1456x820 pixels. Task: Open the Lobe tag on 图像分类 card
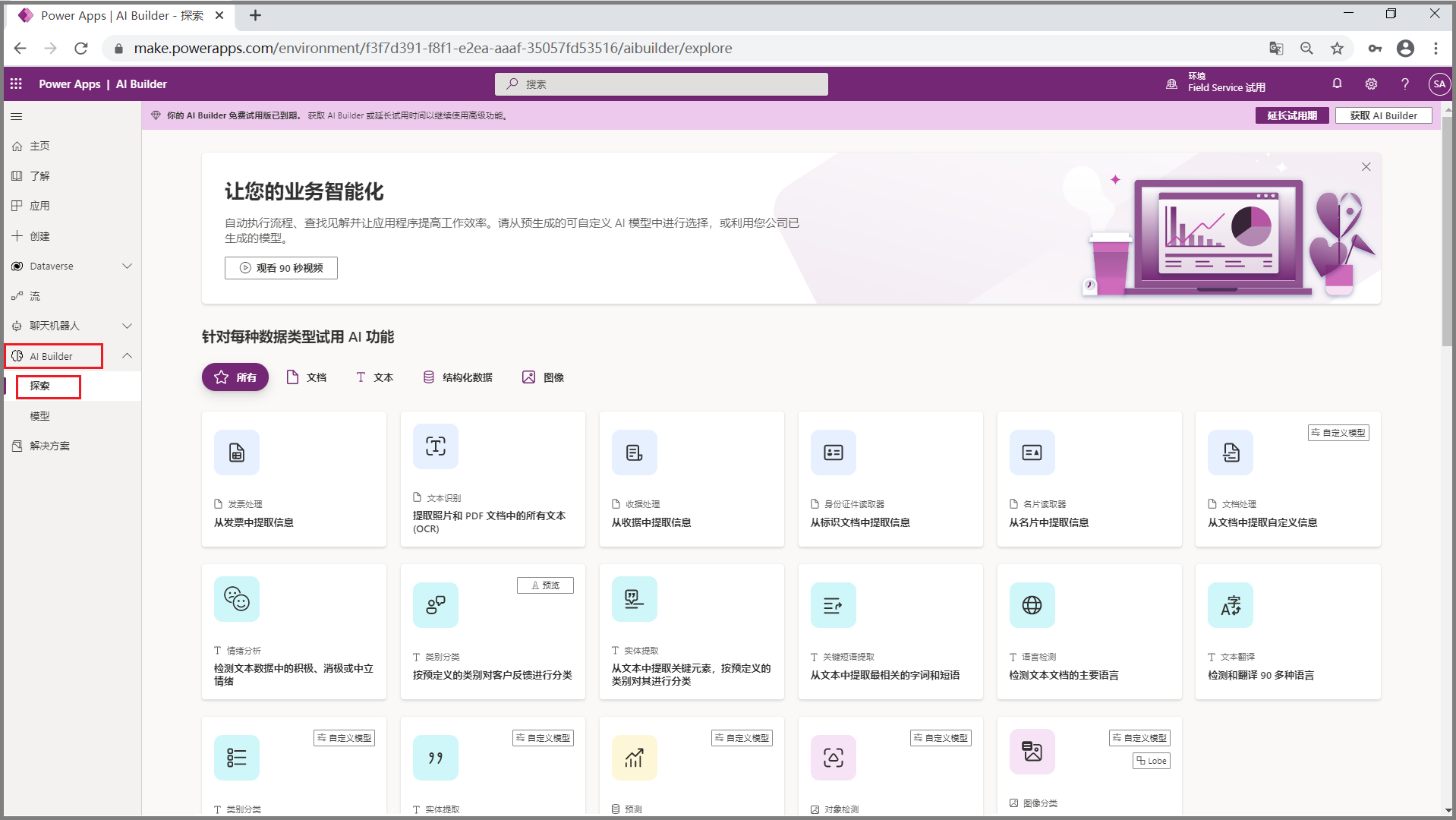click(x=1152, y=761)
